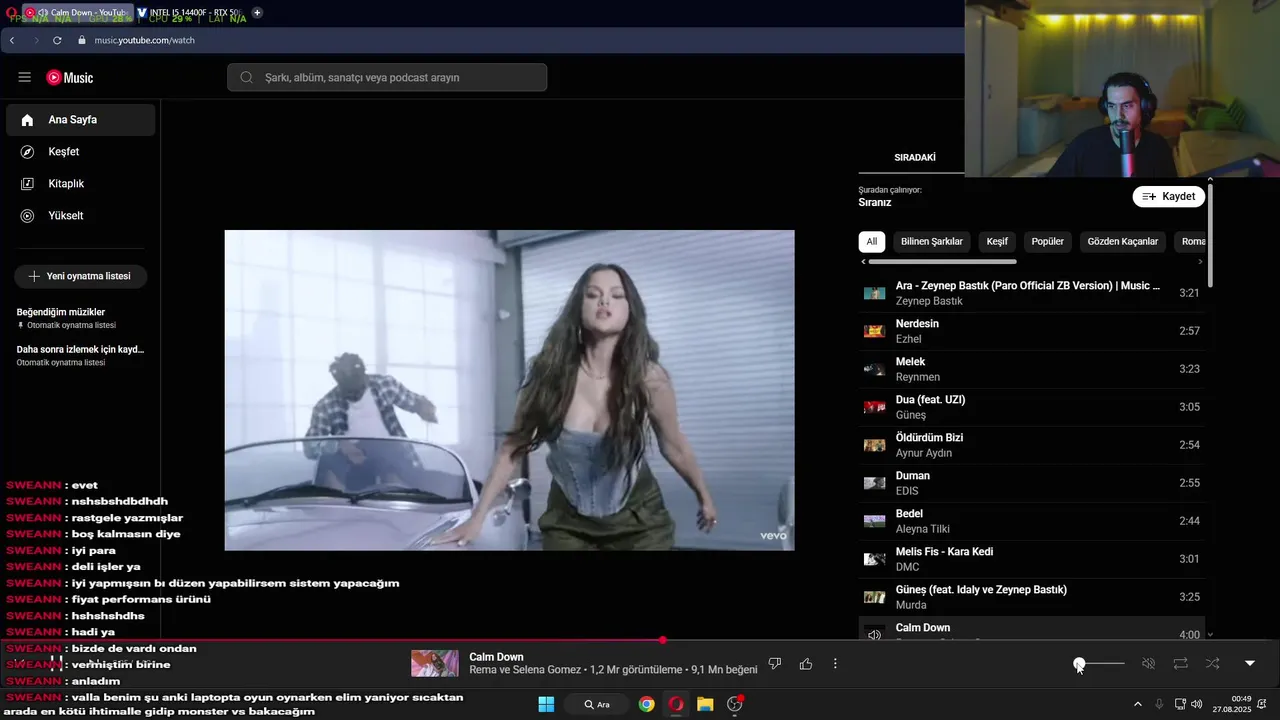Switch to the INTEL I5 14400F browser tab
1280x720 pixels.
(x=189, y=13)
